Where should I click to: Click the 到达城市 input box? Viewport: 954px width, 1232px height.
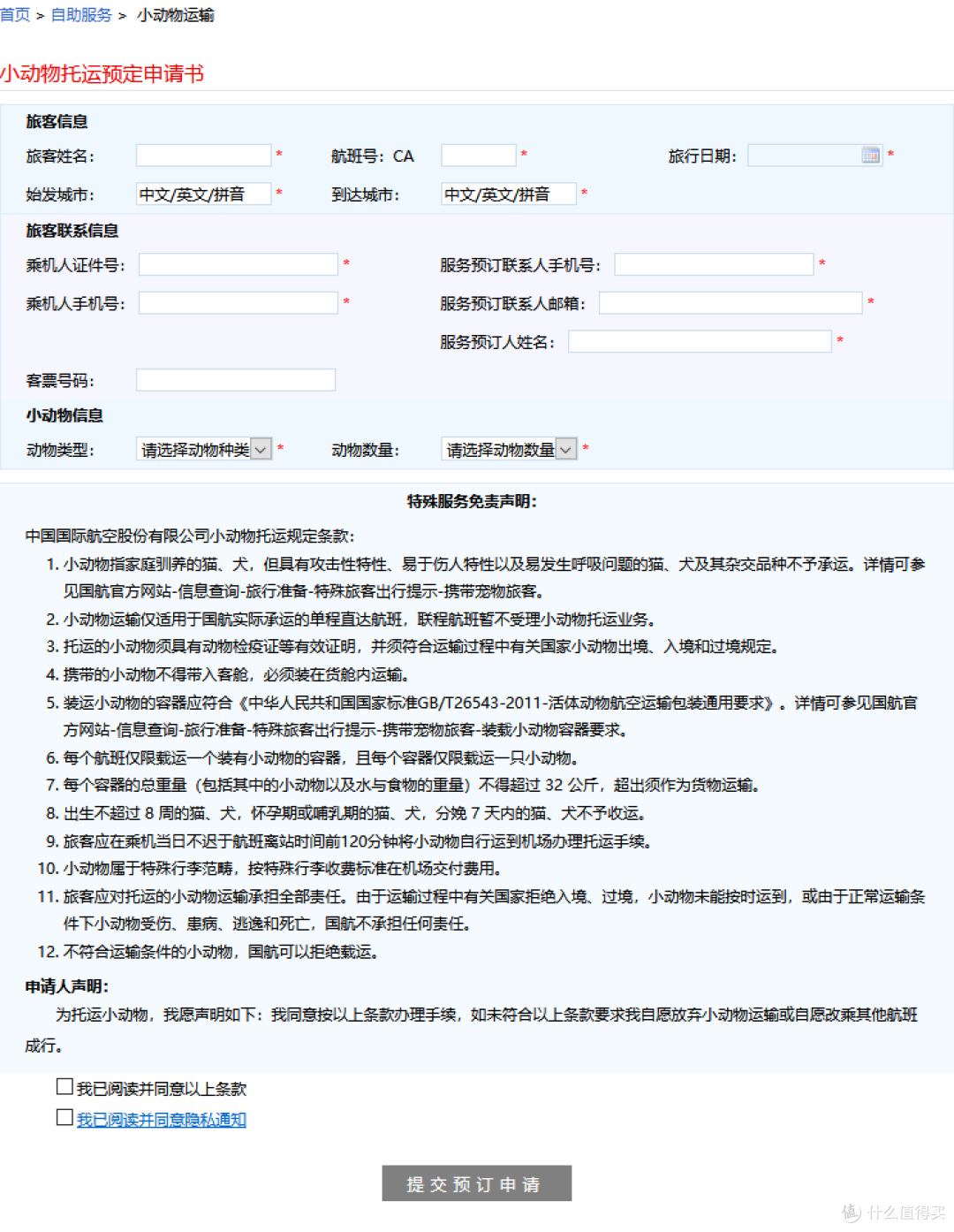(509, 194)
